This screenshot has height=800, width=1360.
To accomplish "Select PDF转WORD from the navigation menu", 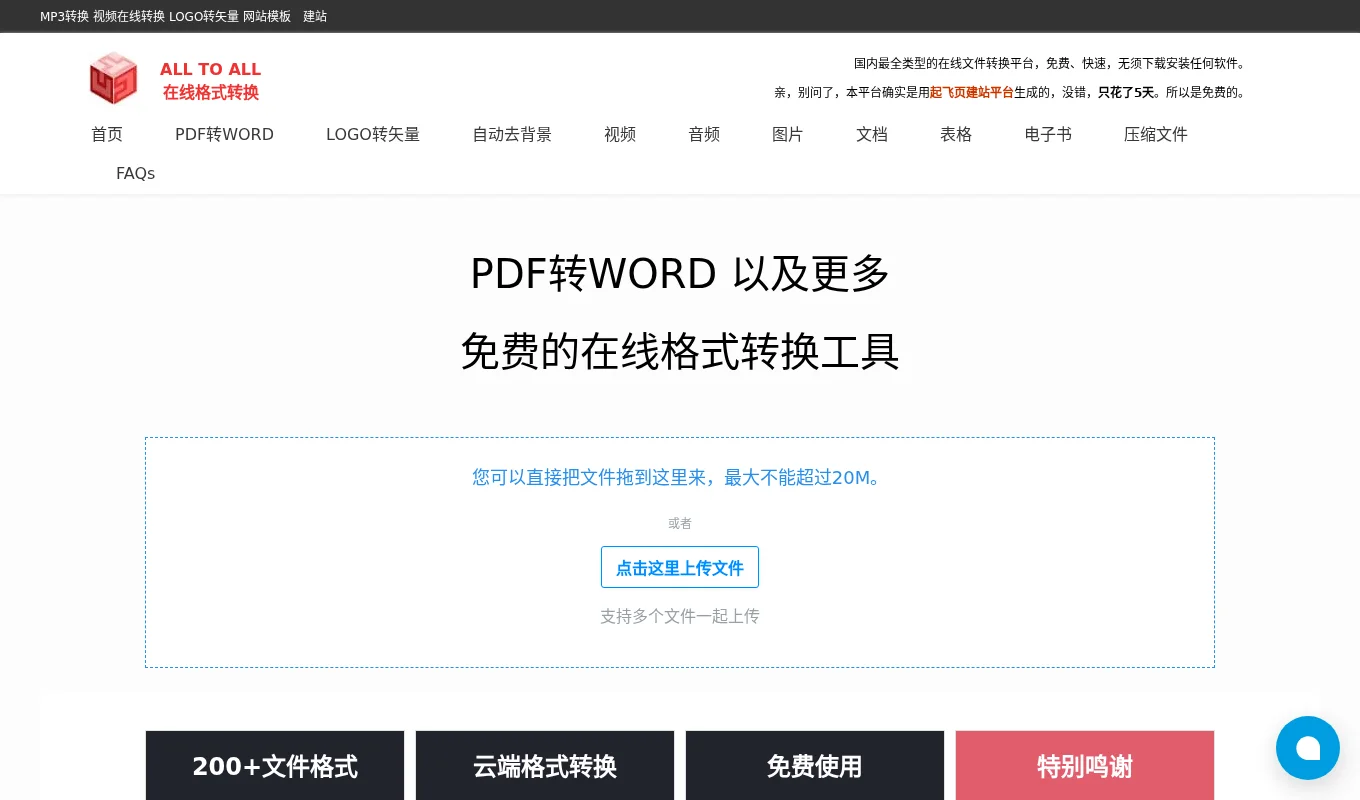I will pos(224,134).
